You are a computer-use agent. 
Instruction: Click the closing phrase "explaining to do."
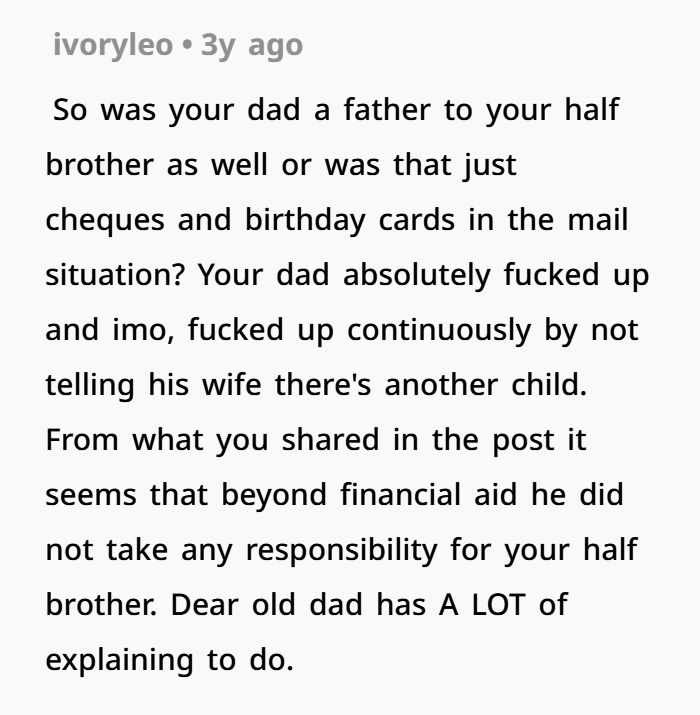coord(168,659)
